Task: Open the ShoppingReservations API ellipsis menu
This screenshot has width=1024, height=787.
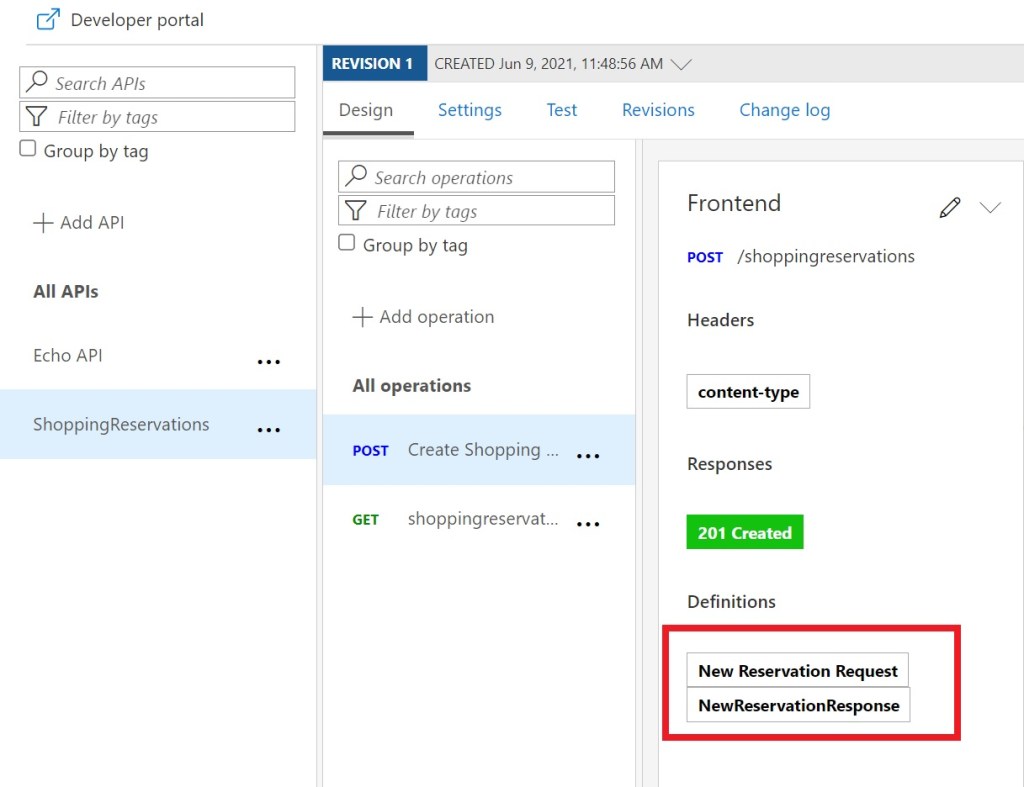Action: click(268, 430)
